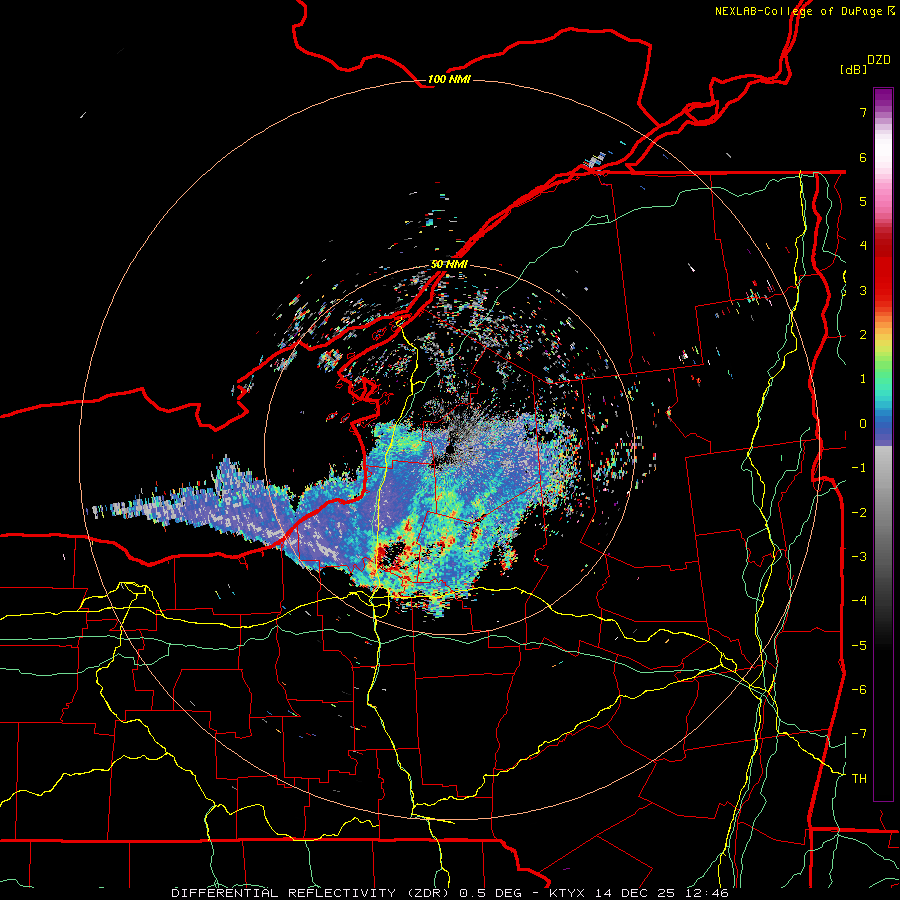Viewport: 900px width, 900px height.
Task: Click the DZD legend title
Action: 879,60
